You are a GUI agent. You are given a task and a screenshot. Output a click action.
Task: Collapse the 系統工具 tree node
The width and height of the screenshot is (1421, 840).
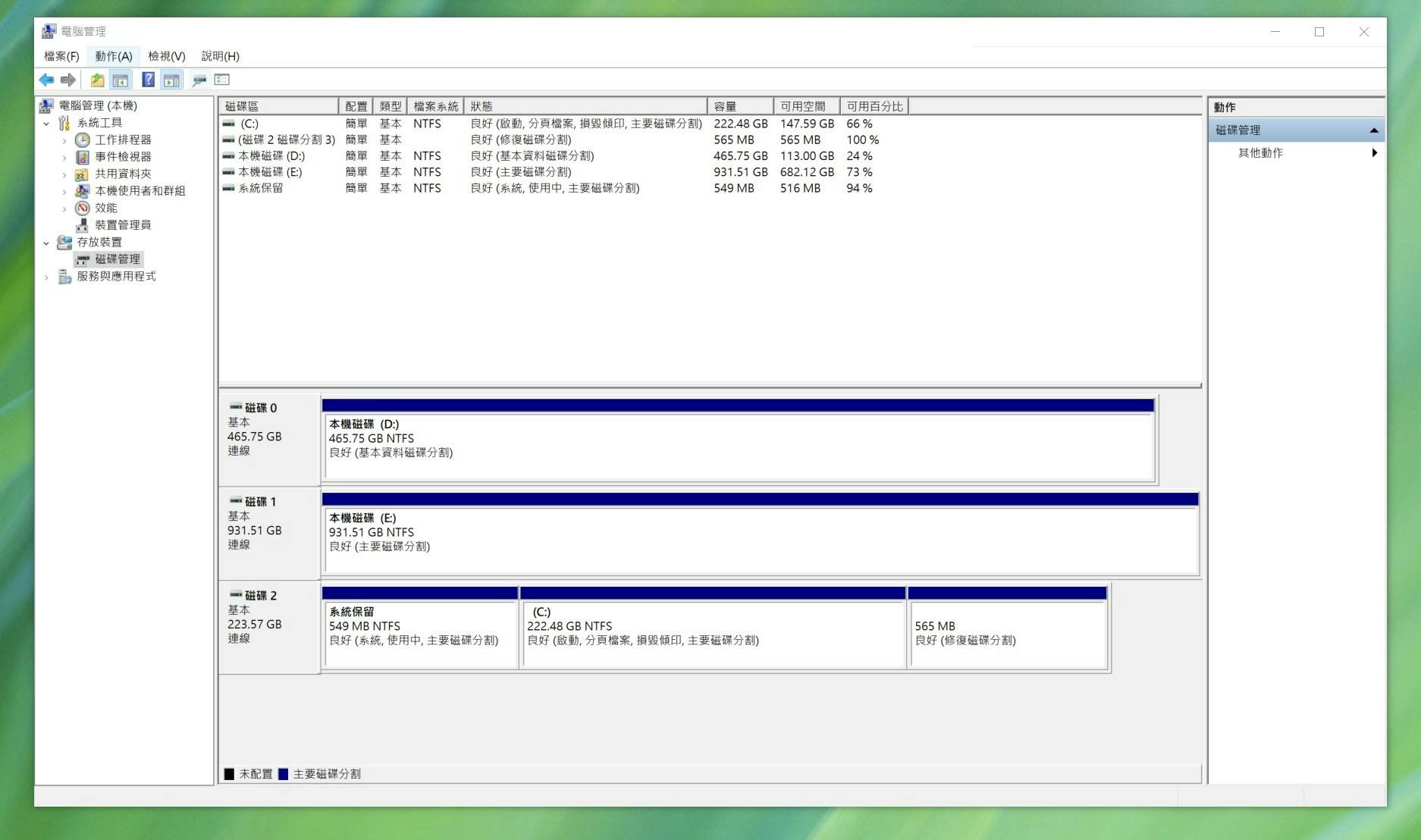click(46, 123)
